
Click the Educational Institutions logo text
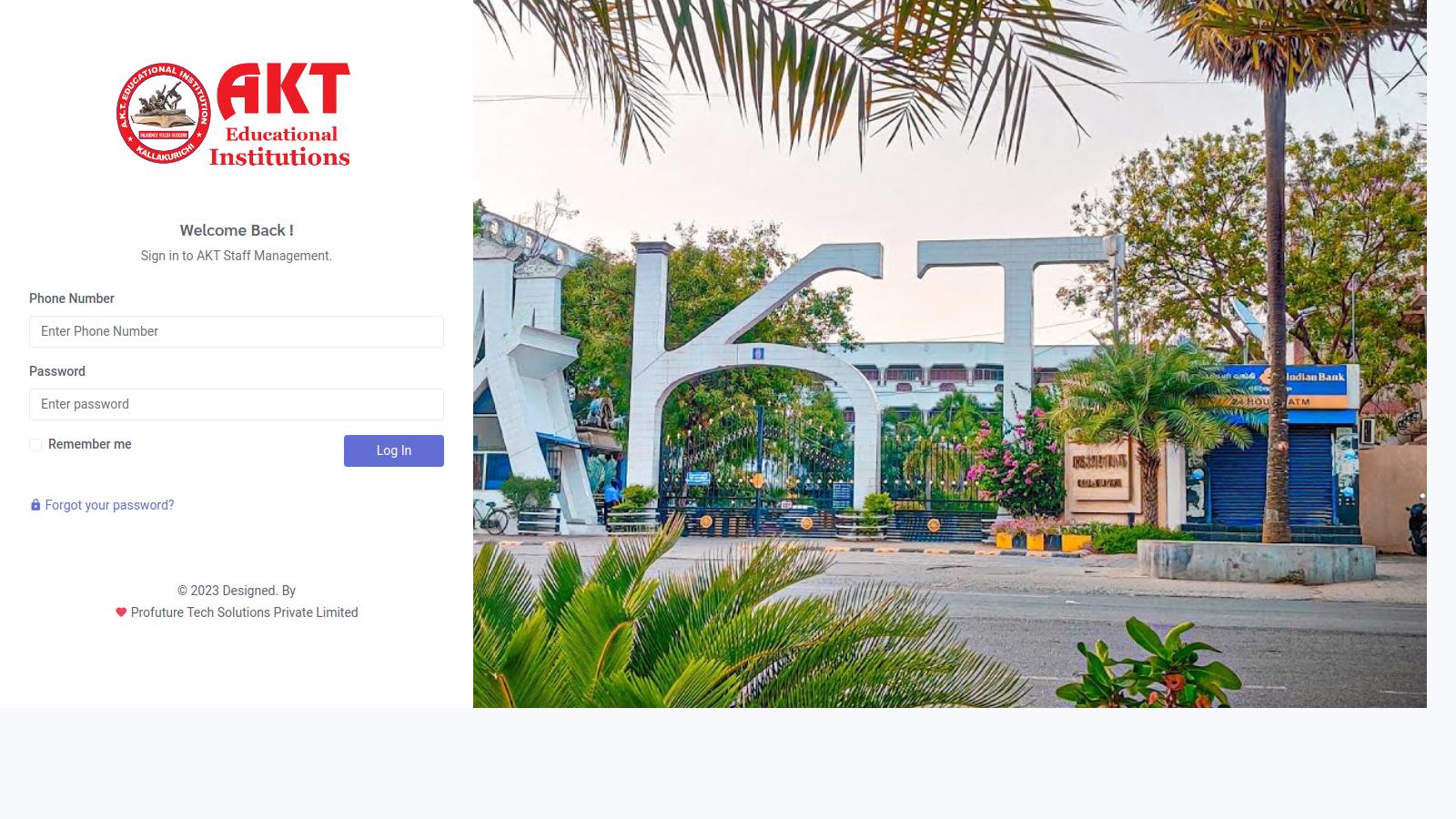click(x=279, y=146)
